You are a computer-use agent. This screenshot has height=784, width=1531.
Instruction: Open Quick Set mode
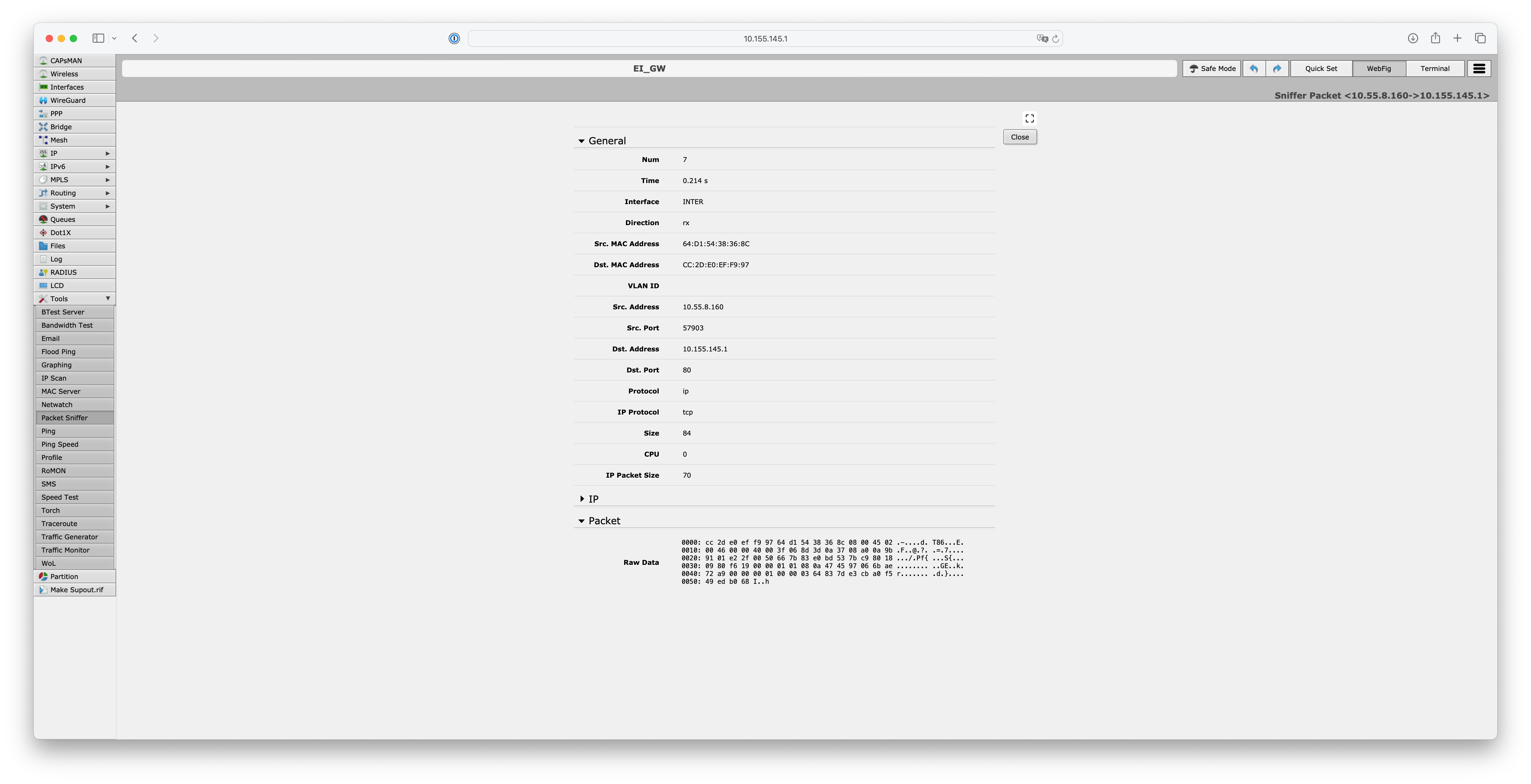pos(1321,68)
